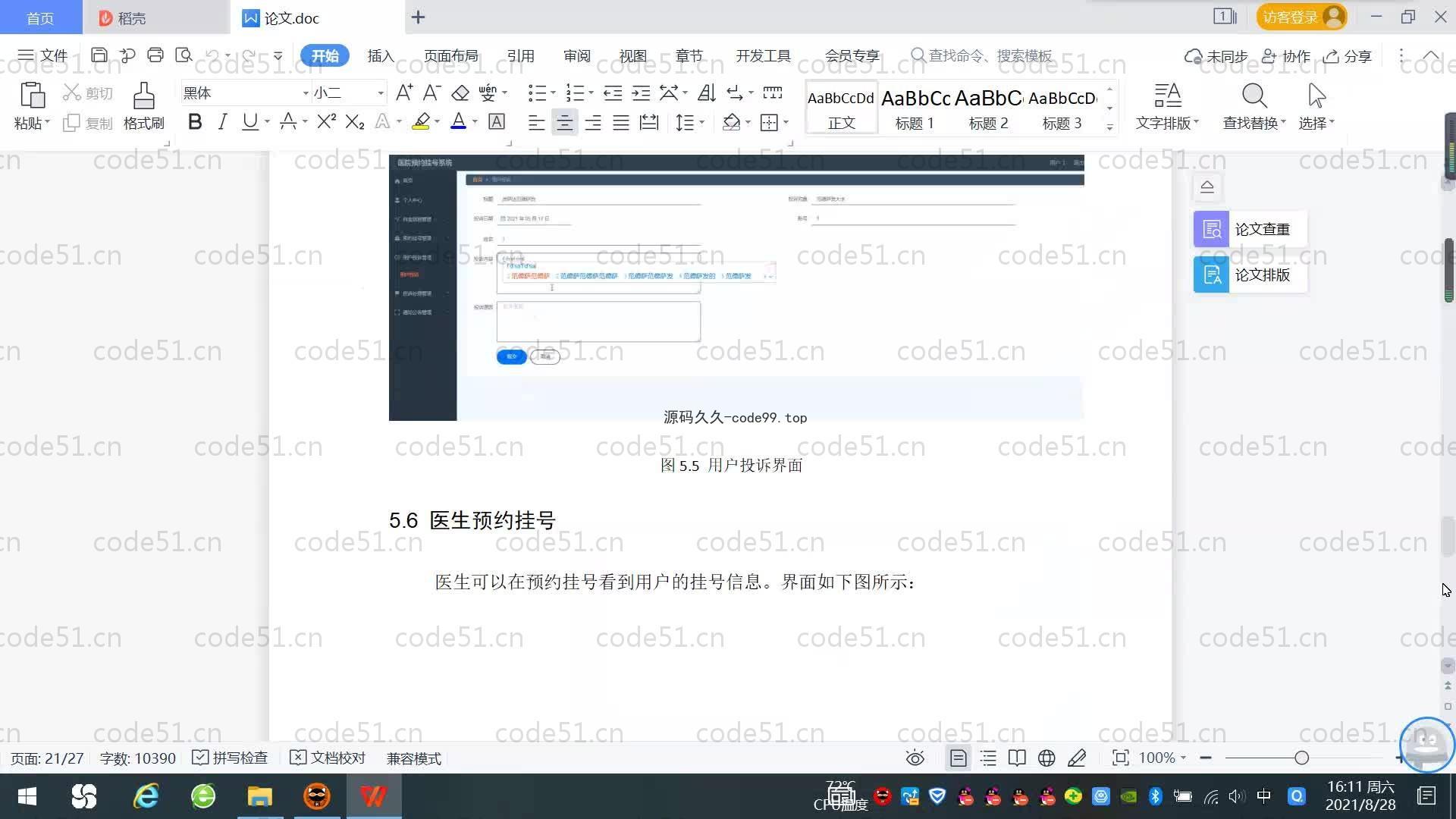The height and width of the screenshot is (819, 1456).
Task: Click the 分享 button
Action: [1348, 56]
